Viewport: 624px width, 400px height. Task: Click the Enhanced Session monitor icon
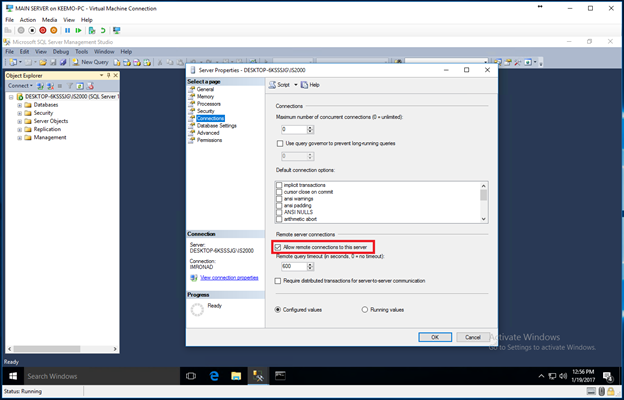(x=117, y=30)
